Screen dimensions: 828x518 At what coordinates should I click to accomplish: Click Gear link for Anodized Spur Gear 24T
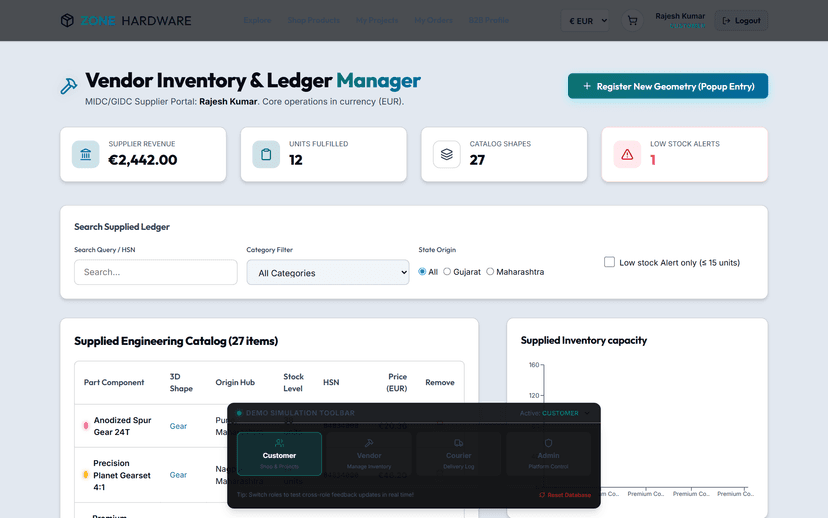coord(178,426)
